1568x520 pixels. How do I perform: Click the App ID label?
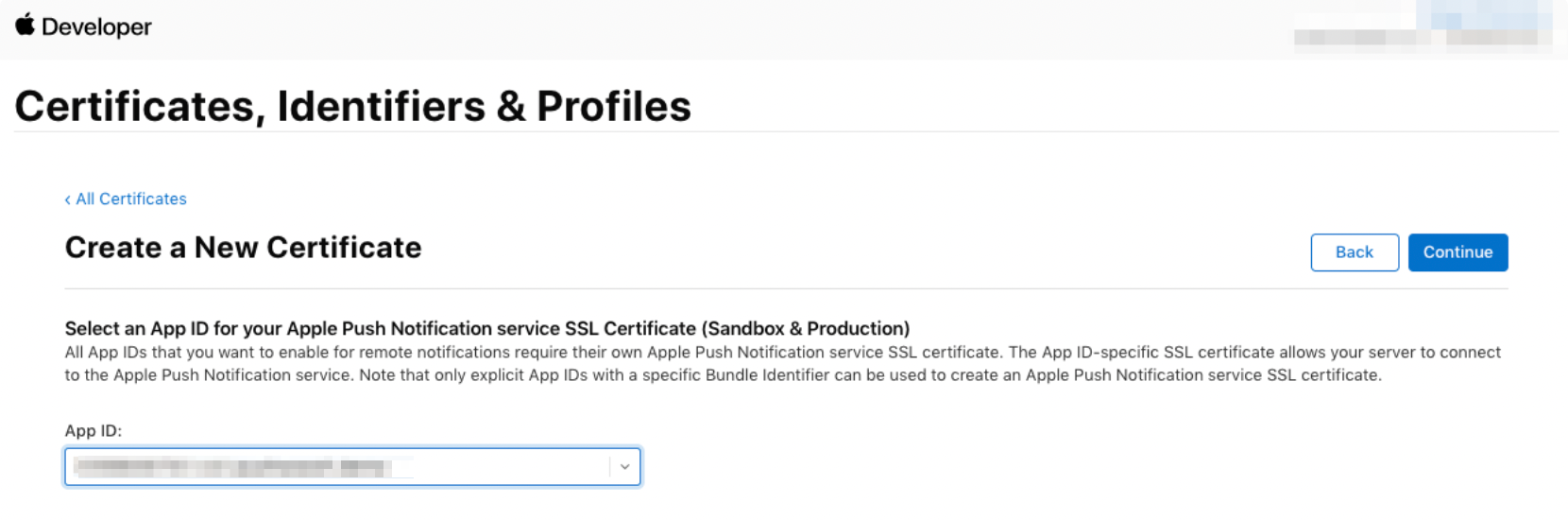click(x=94, y=430)
